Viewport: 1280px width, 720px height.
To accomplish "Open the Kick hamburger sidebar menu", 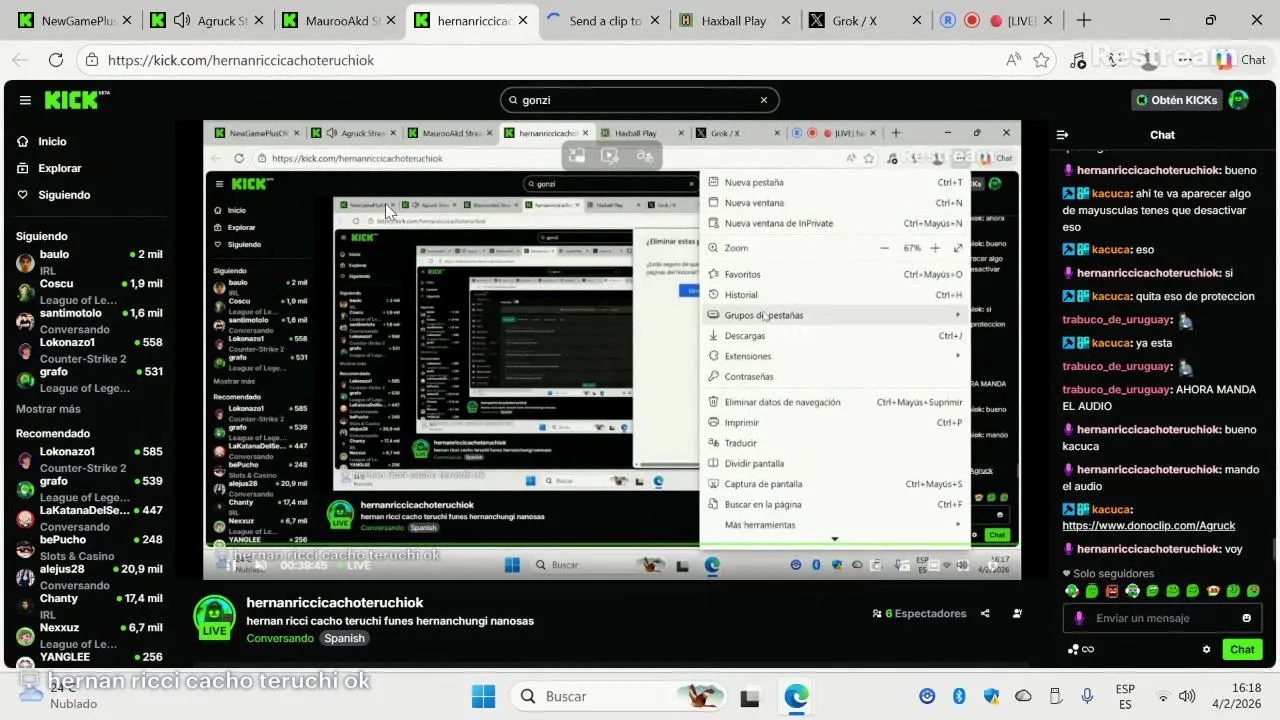I will pos(25,100).
